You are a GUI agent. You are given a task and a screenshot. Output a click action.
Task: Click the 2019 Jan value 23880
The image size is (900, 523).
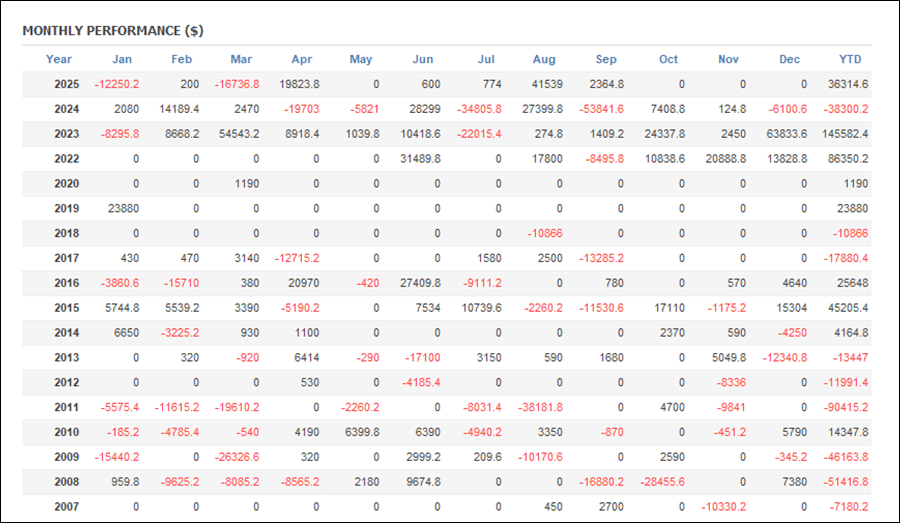[123, 208]
